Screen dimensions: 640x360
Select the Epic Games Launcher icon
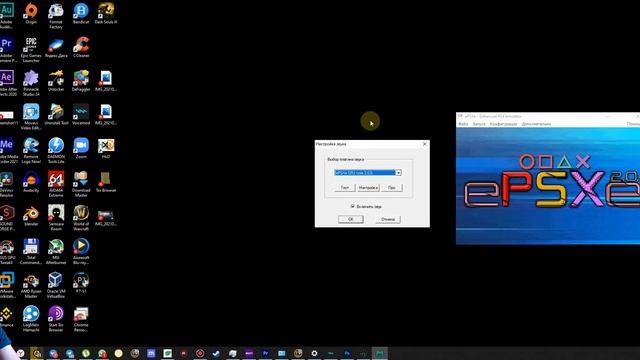31,49
